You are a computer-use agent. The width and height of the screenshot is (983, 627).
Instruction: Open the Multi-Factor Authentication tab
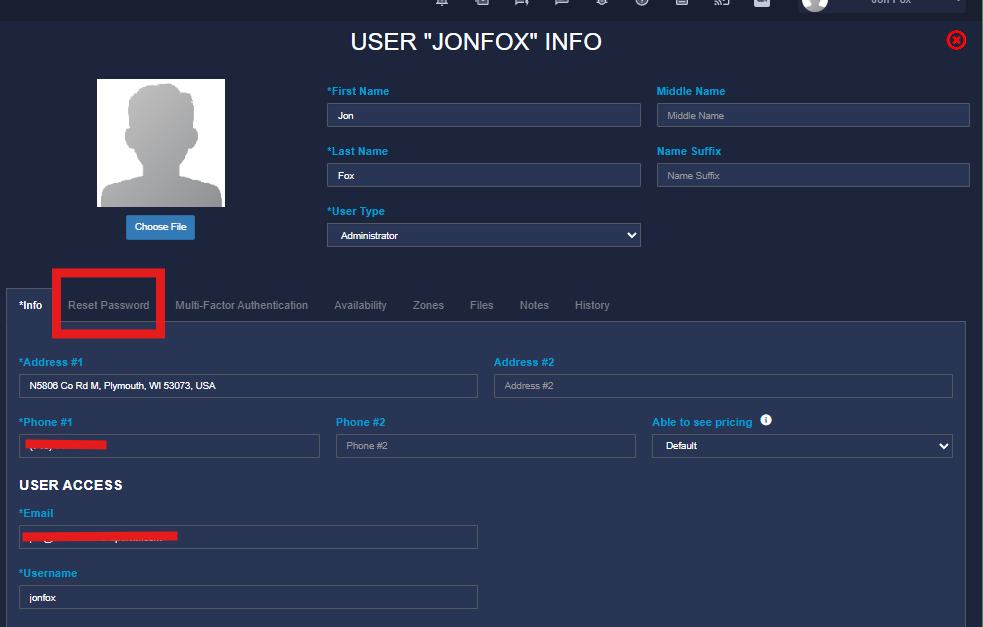241,305
